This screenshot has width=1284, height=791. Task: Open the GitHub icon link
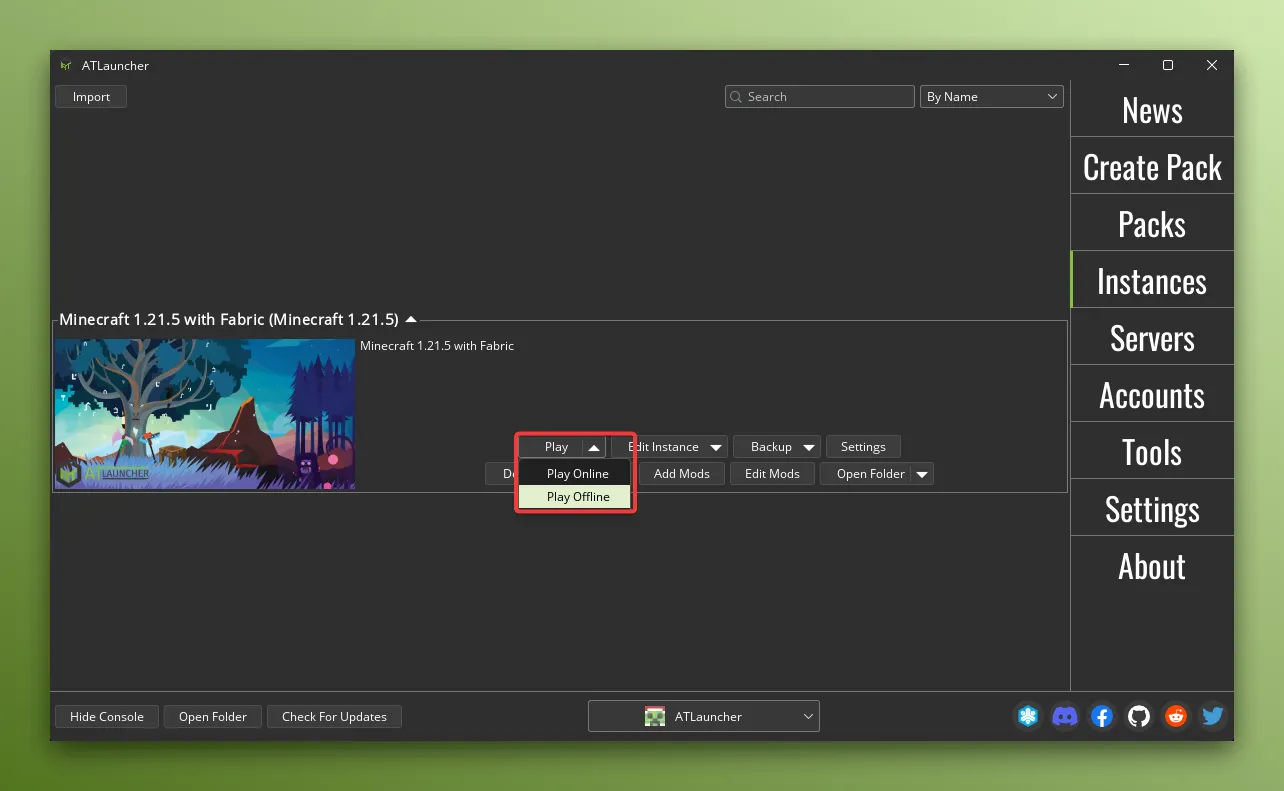tap(1139, 716)
